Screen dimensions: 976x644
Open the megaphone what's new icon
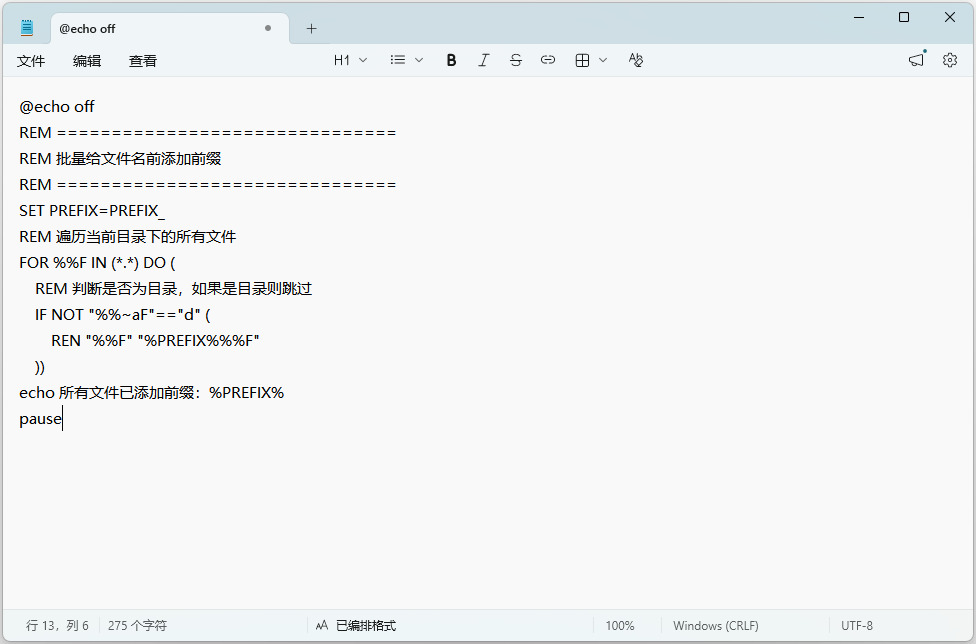click(x=916, y=60)
